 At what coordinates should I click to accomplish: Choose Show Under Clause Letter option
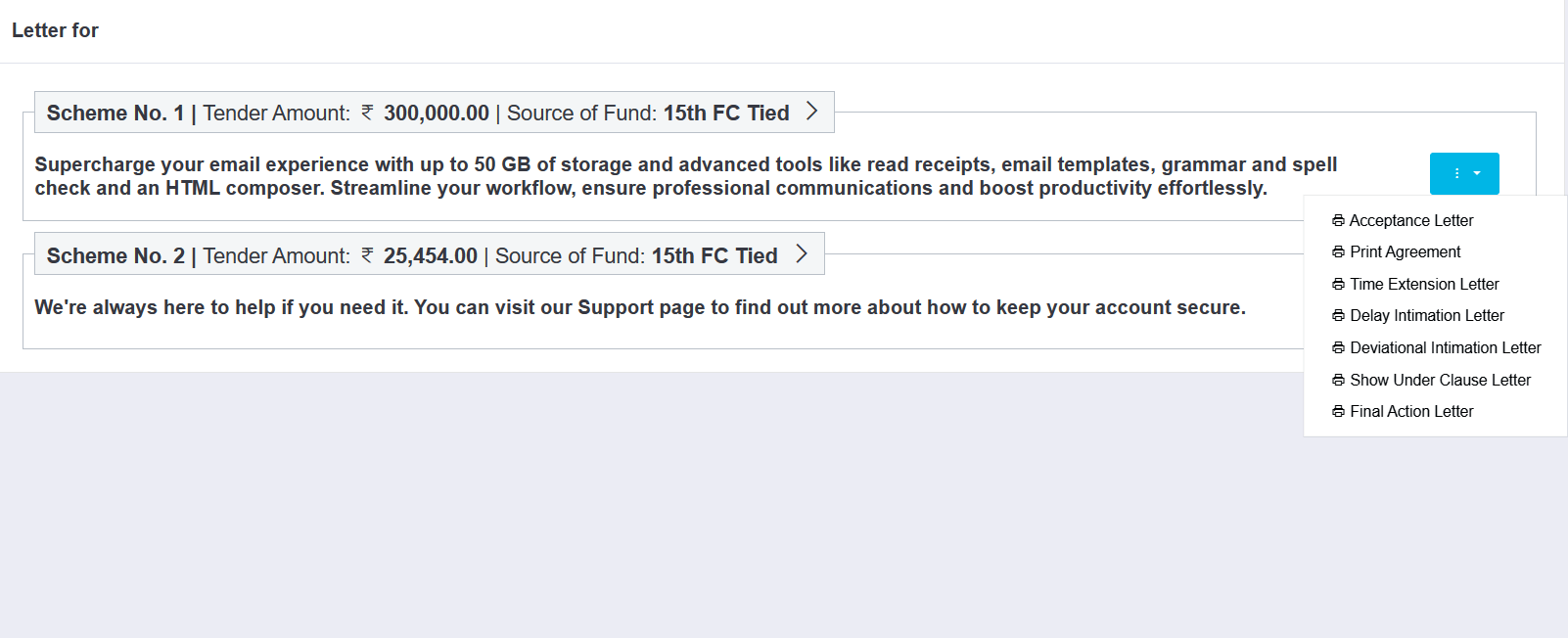tap(1440, 381)
